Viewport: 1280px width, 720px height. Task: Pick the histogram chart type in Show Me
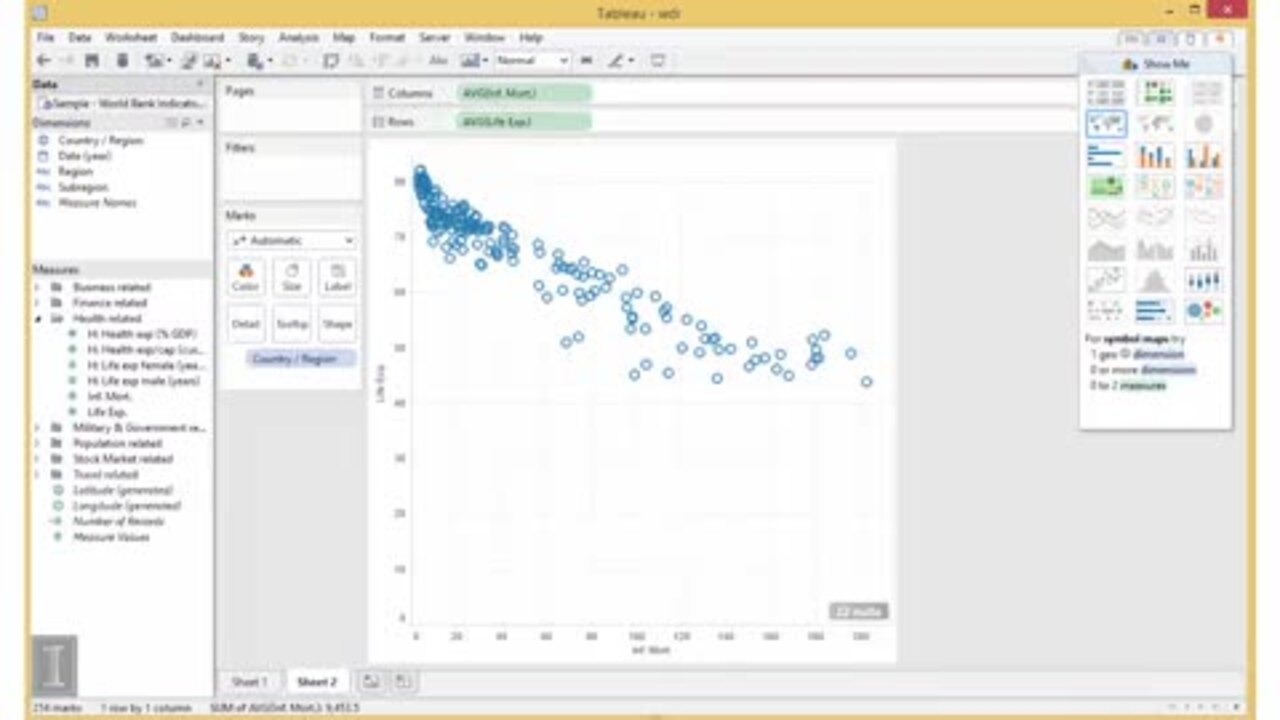point(1155,280)
